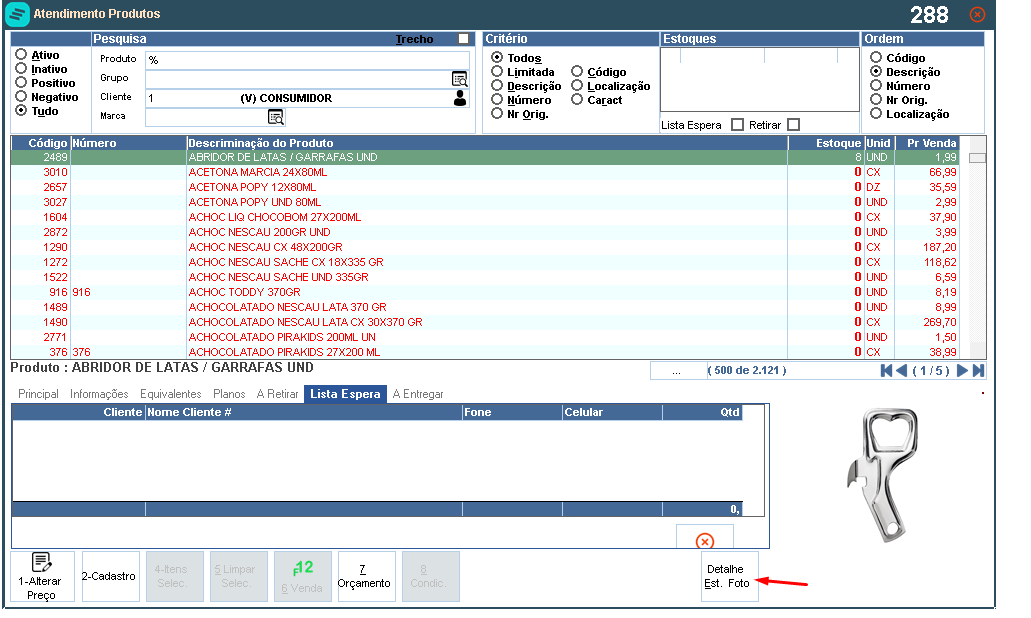The image size is (1031, 618).
Task: Go to previous page arrow
Action: click(x=901, y=371)
